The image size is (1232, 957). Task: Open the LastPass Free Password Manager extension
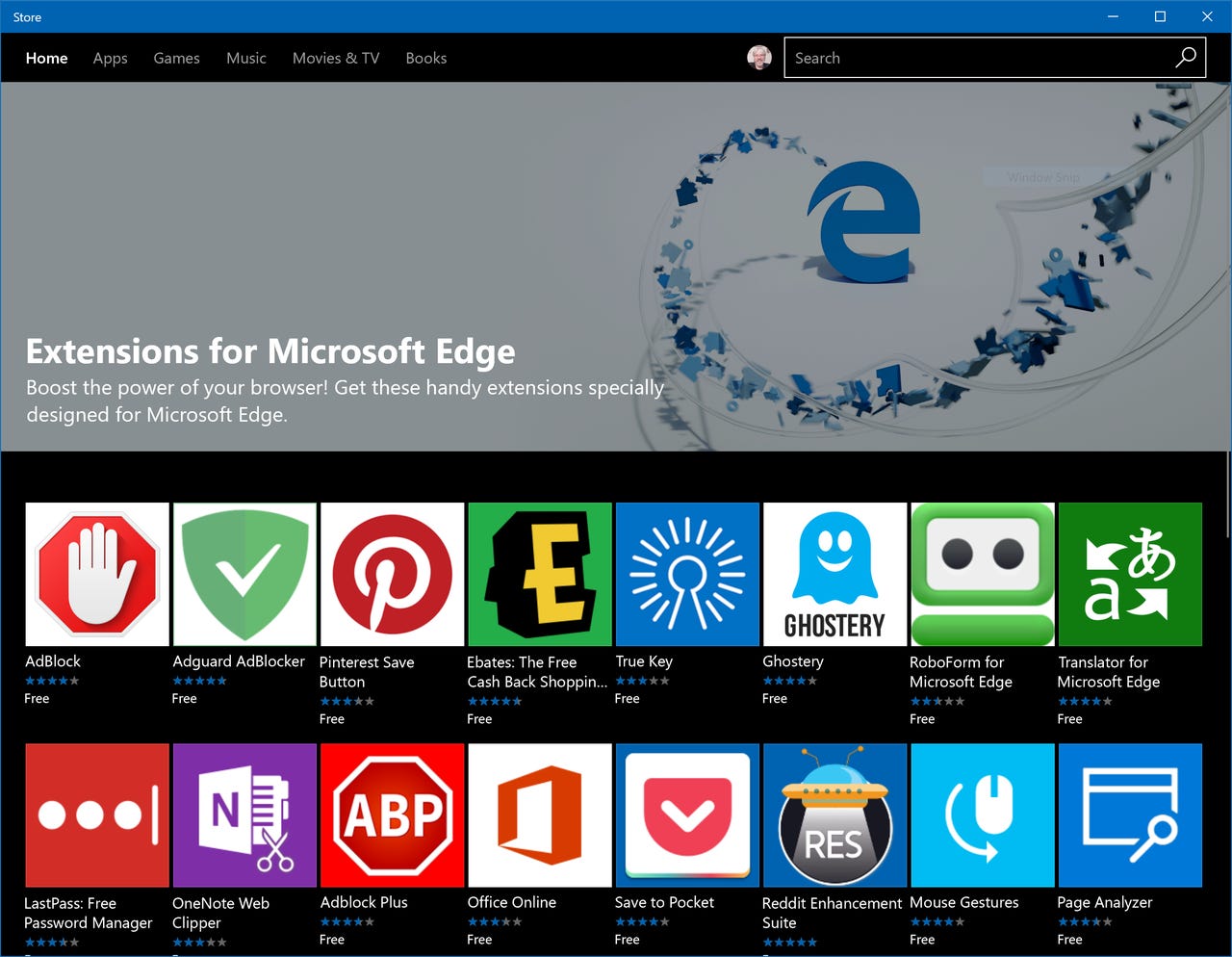coord(96,814)
